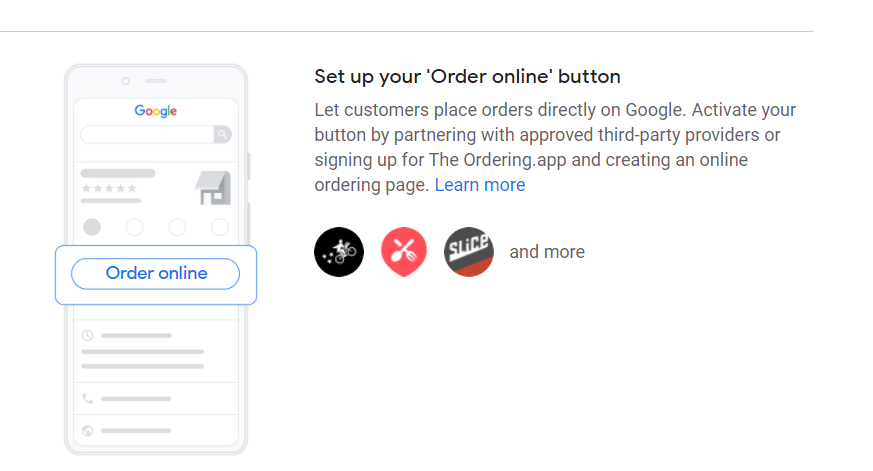Click the Slice provider logo icon
The width and height of the screenshot is (873, 471).
(x=469, y=252)
